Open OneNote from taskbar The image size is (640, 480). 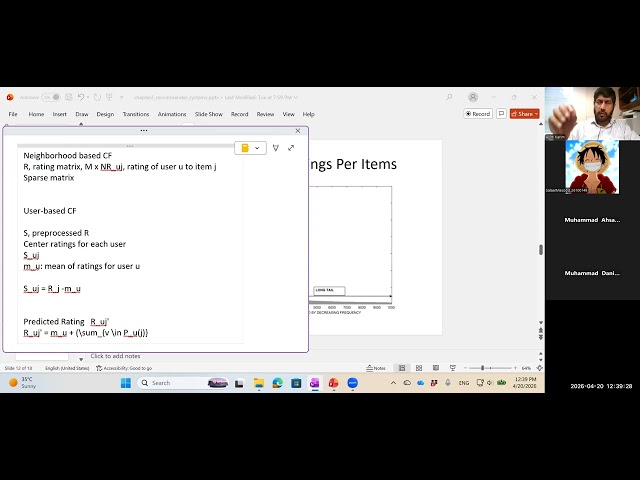(x=315, y=383)
